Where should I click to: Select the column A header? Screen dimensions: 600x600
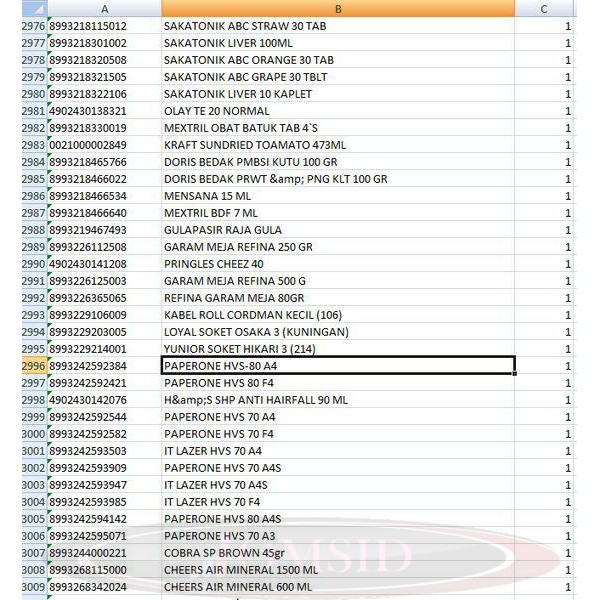click(x=103, y=8)
